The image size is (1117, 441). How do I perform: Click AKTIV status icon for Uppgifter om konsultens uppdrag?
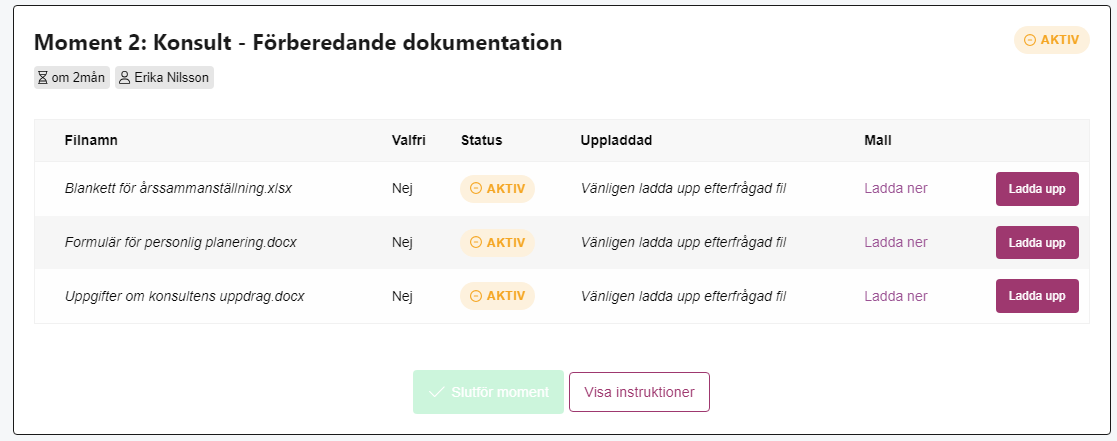pos(476,296)
